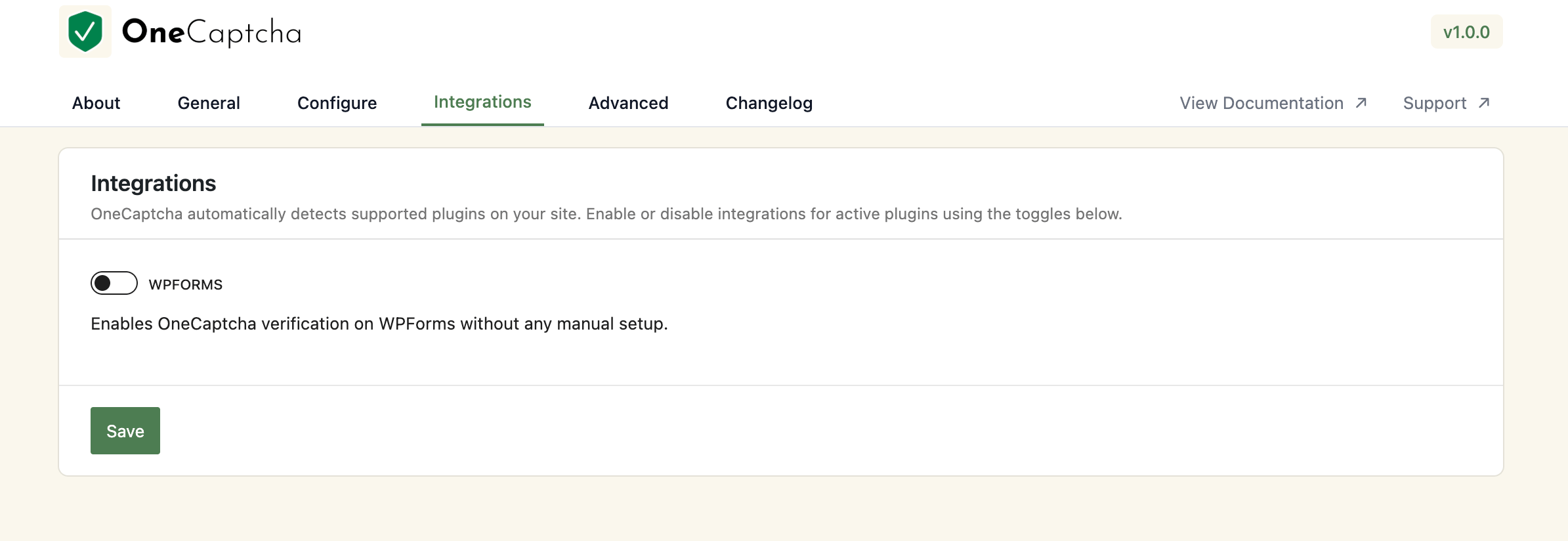The height and width of the screenshot is (541, 1568).
Task: Click the WPForms description text
Action: pos(379,324)
